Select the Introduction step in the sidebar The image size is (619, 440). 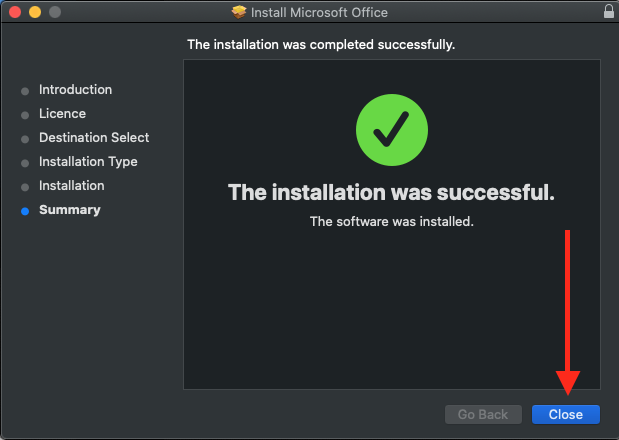pyautogui.click(x=75, y=90)
